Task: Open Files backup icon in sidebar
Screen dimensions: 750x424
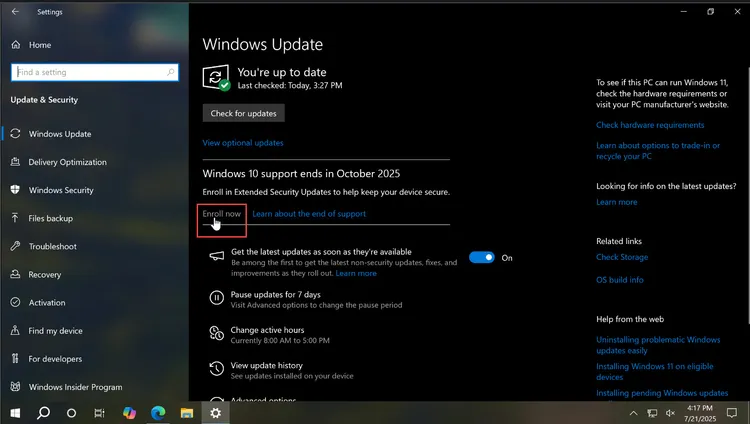Action: (15, 218)
